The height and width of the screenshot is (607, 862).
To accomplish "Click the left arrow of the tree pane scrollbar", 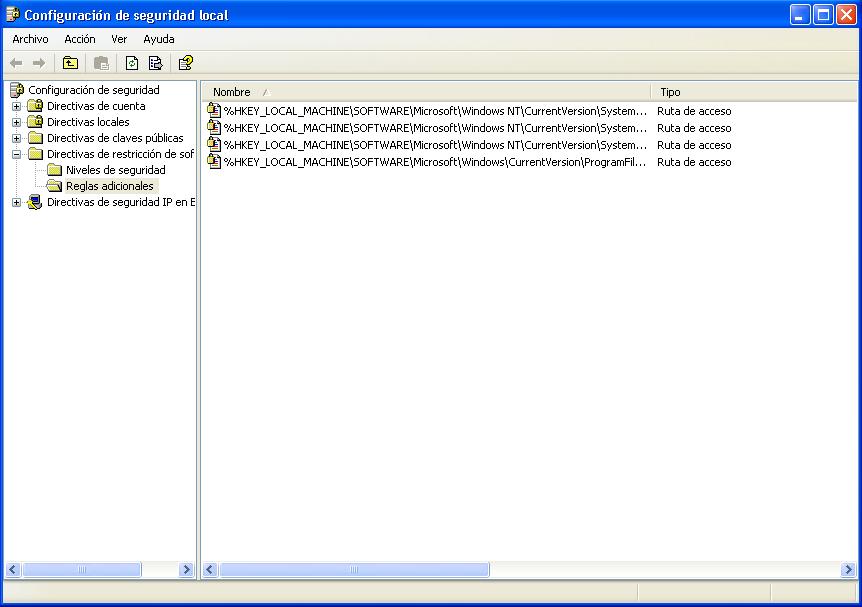I will click(13, 570).
